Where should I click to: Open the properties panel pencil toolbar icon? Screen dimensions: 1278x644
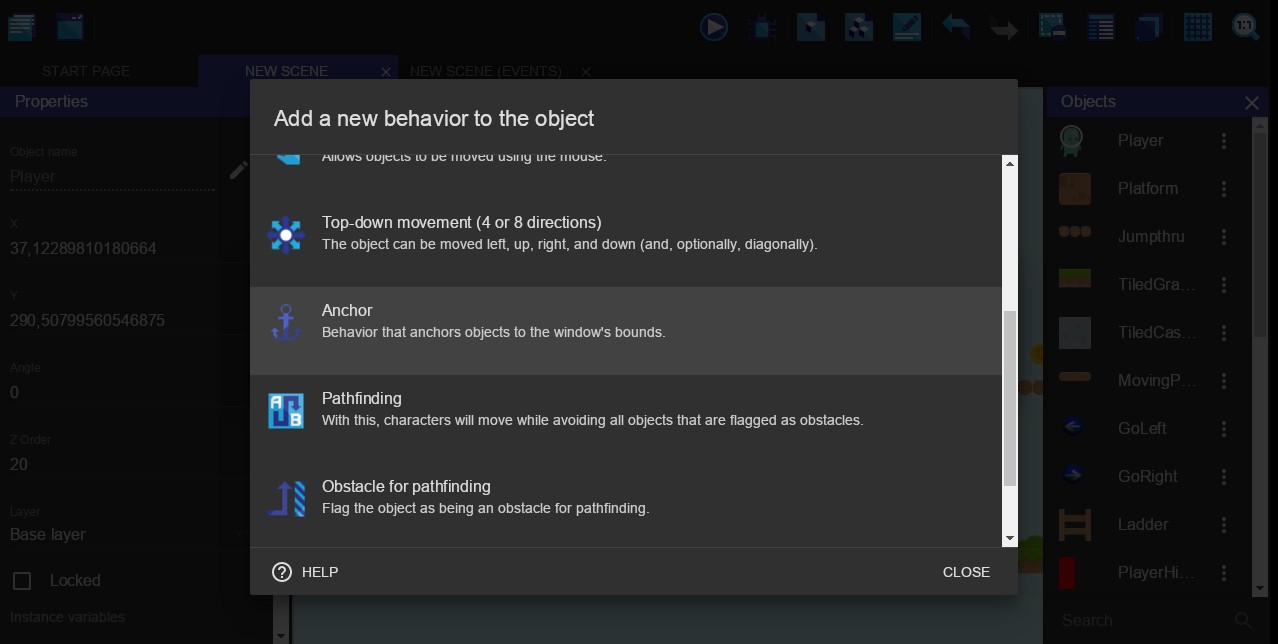point(907,27)
